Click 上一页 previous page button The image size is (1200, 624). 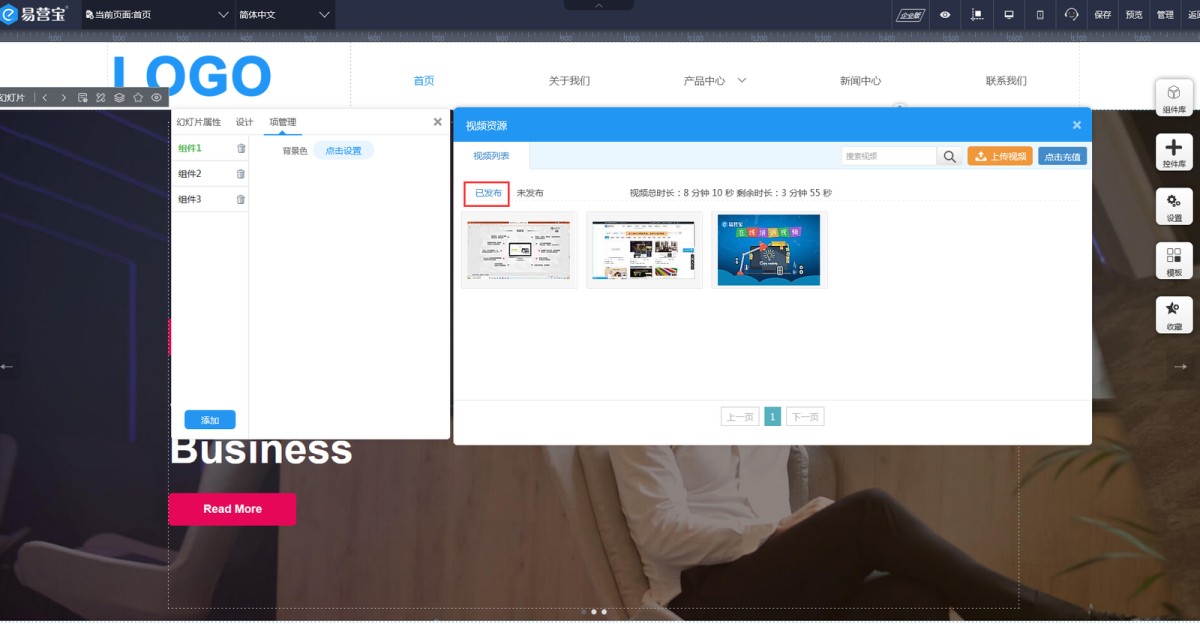coord(740,417)
